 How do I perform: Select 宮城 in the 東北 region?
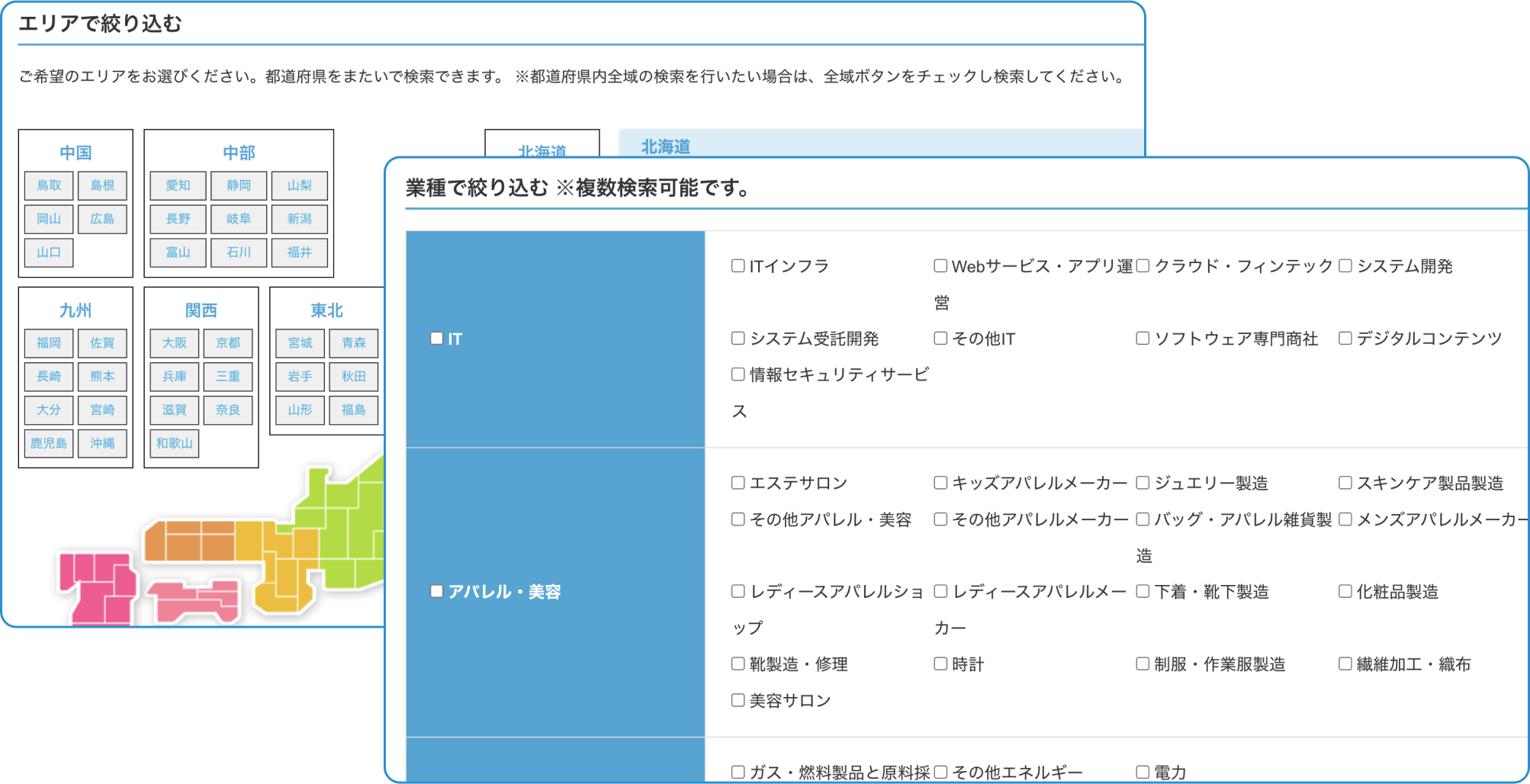[301, 343]
